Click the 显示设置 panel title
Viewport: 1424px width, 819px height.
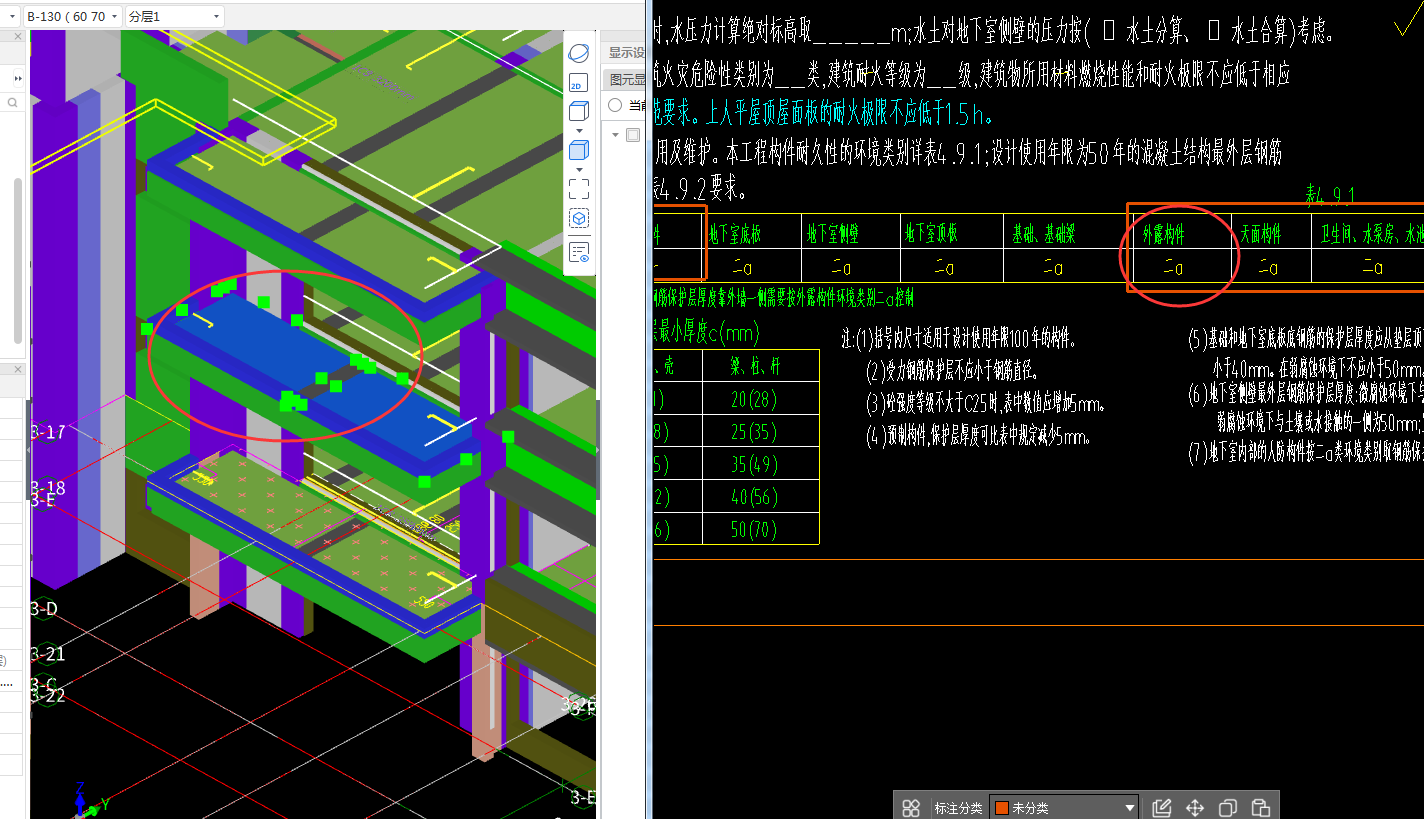626,53
